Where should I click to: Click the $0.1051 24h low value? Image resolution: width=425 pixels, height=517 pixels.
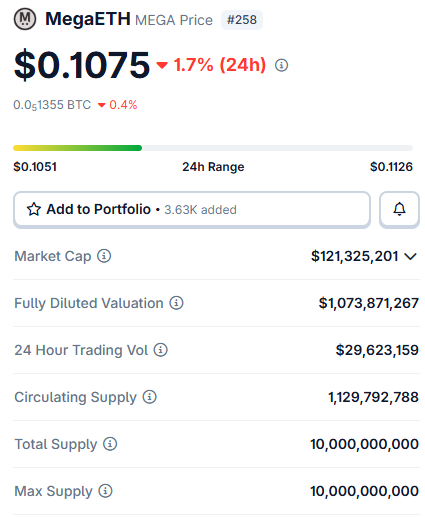[x=35, y=167]
